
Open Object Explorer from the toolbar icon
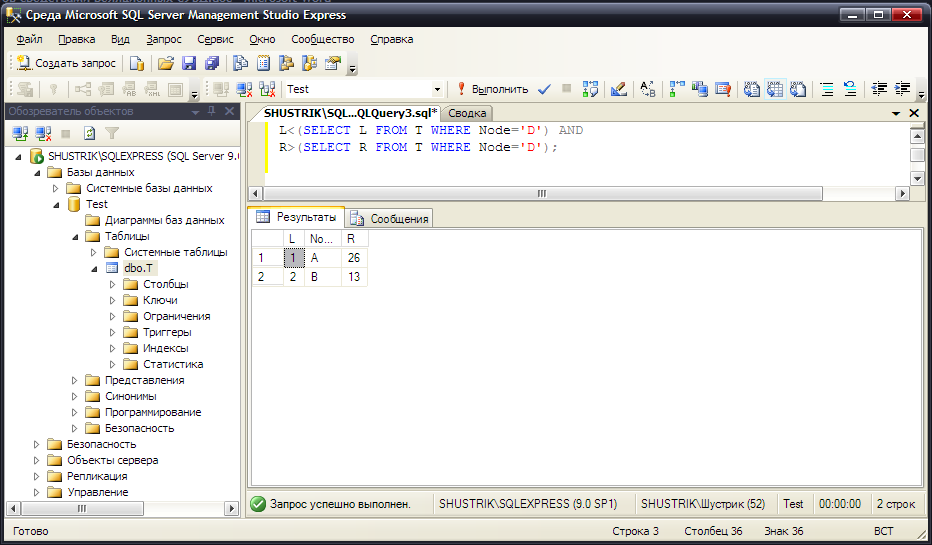click(x=286, y=63)
